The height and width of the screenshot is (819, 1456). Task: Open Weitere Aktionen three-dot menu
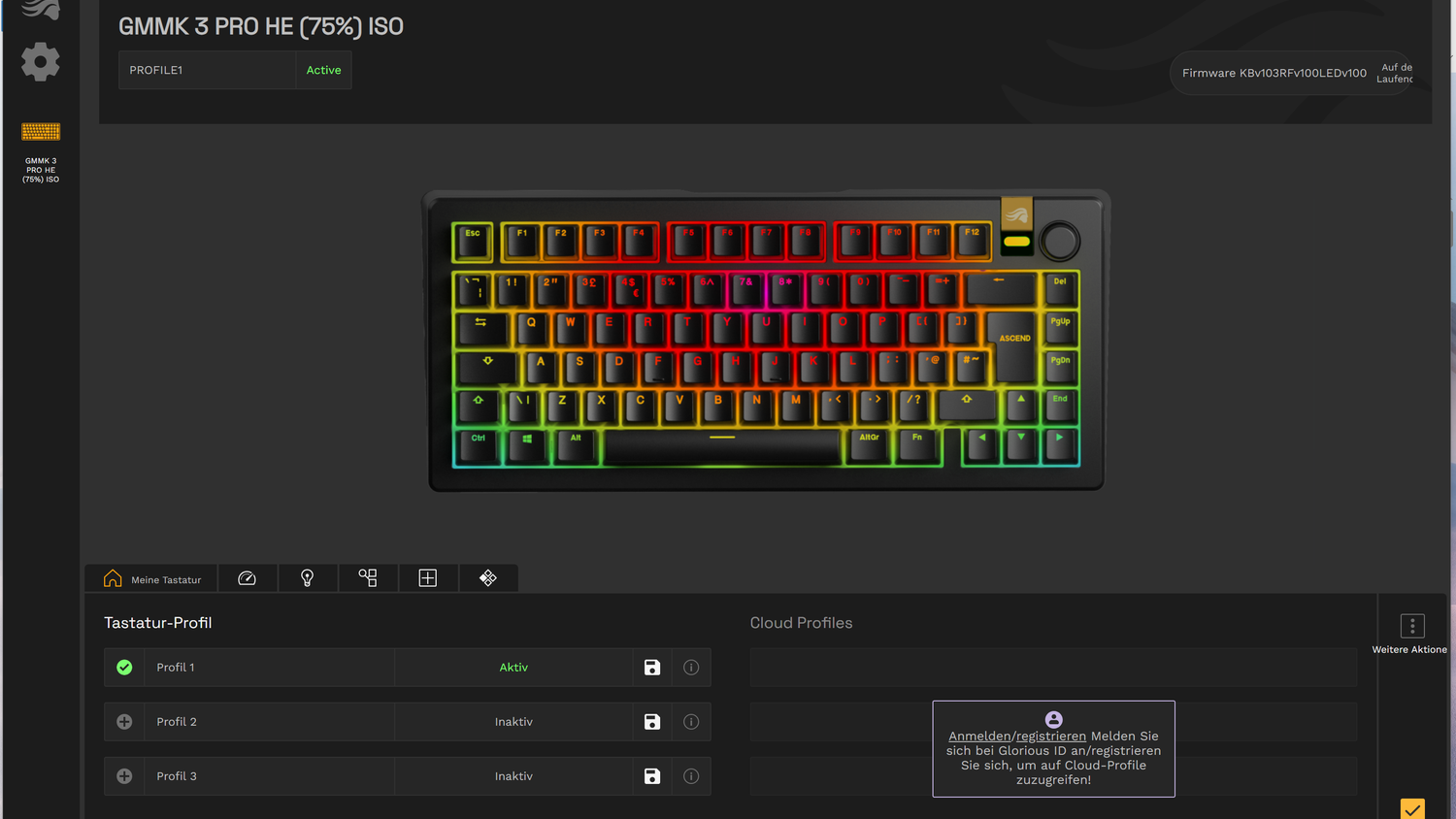tap(1412, 626)
